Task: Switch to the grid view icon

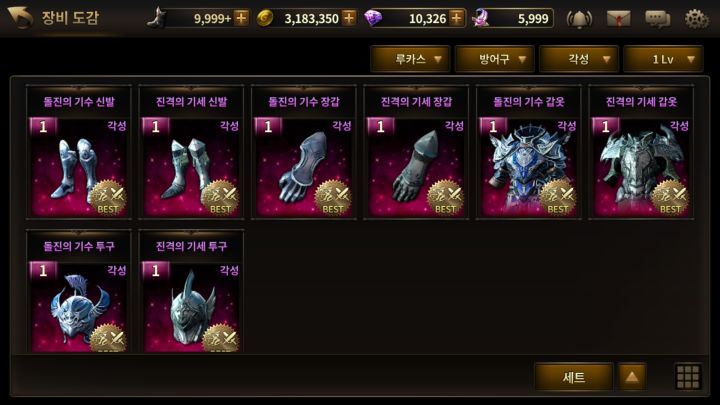Action: point(688,377)
